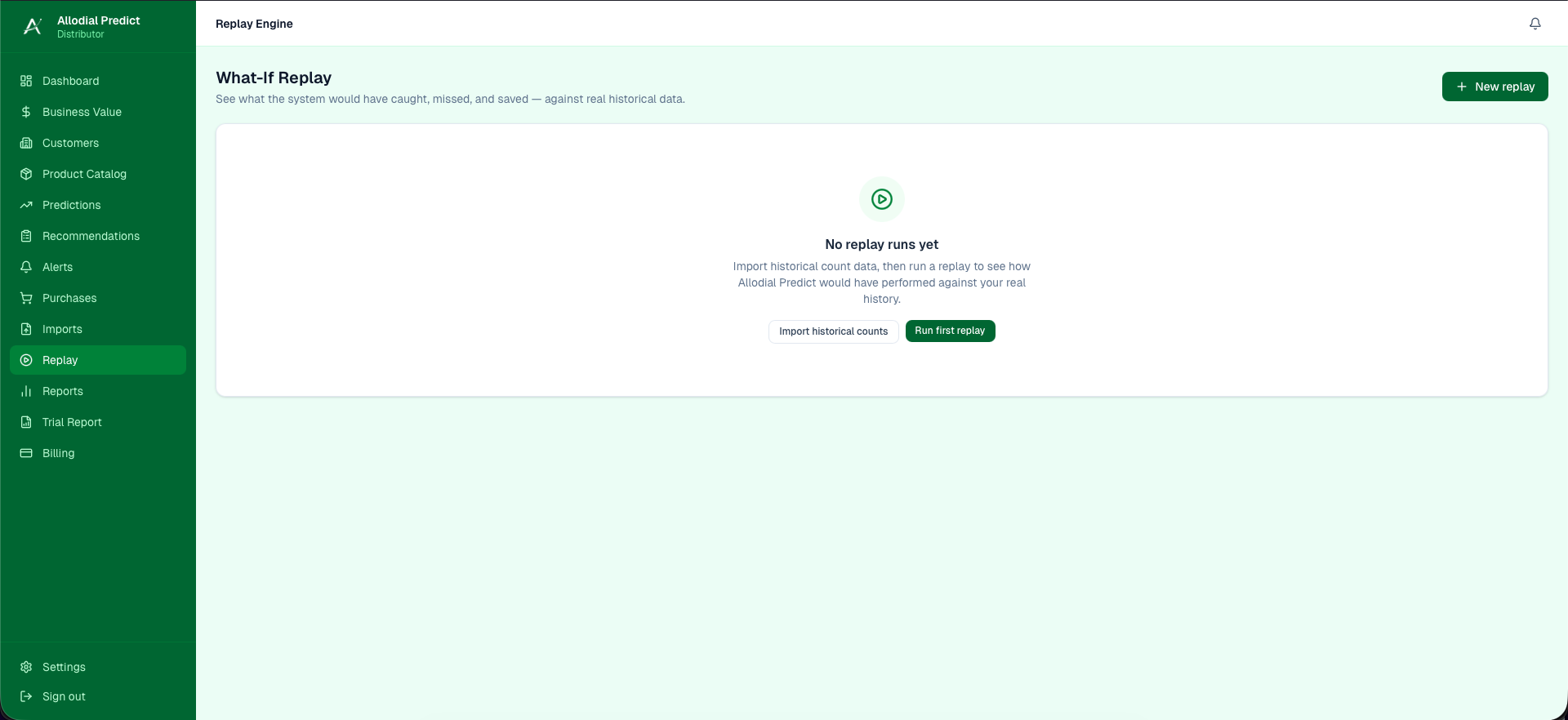
Task: Click the Sign out arrow icon
Action: coord(26,696)
